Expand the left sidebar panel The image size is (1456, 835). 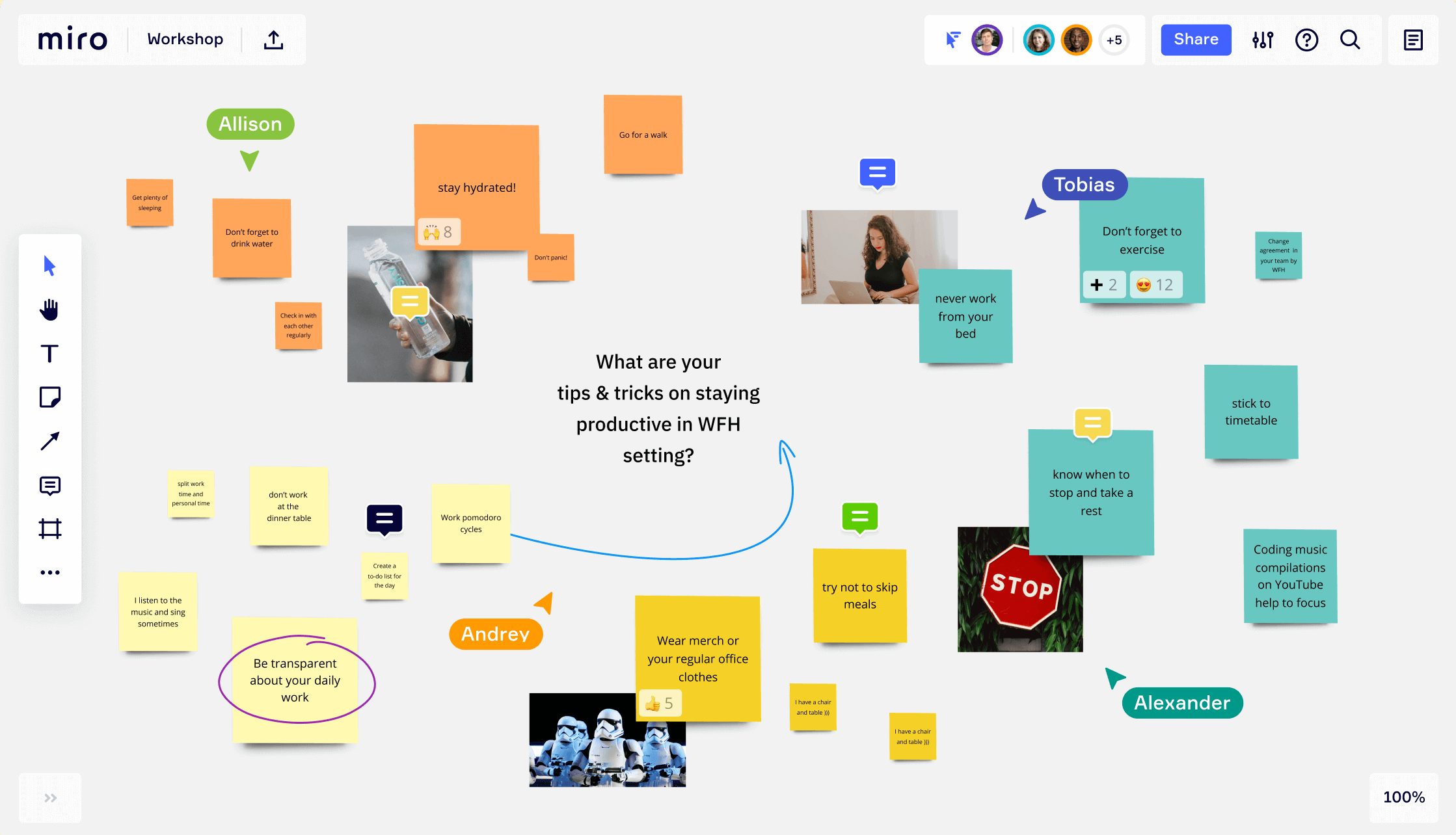tap(50, 797)
